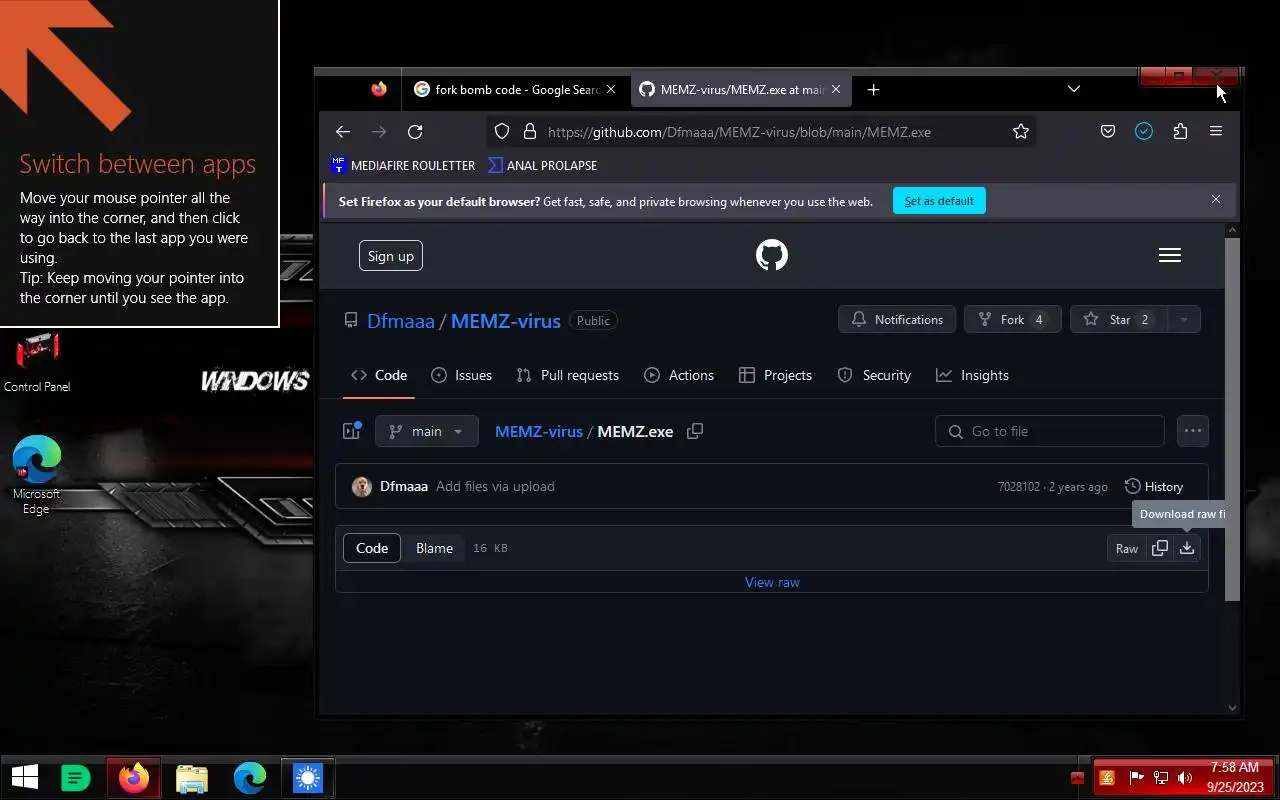Screen dimensions: 1280x800
Task: Open Firefox from the taskbar
Action: [x=134, y=777]
